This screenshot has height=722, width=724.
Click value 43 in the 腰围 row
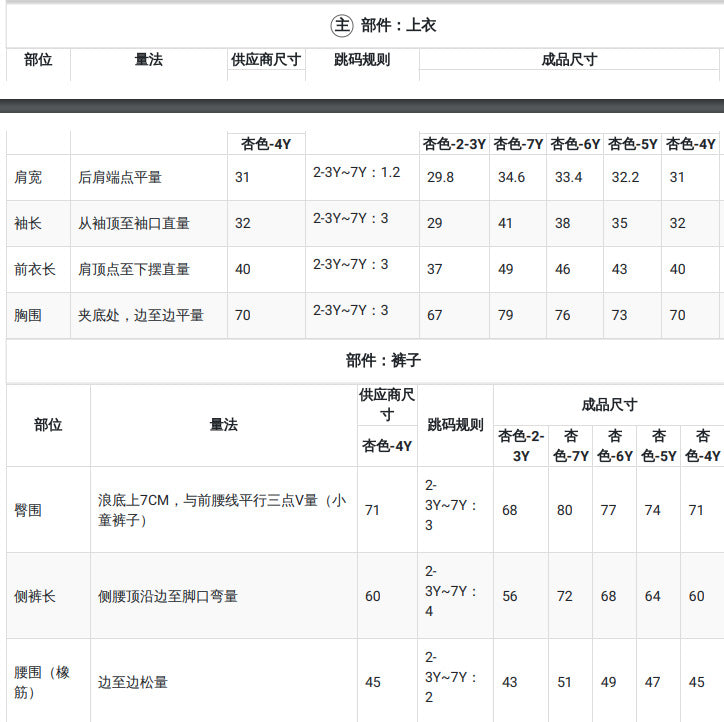point(510,682)
